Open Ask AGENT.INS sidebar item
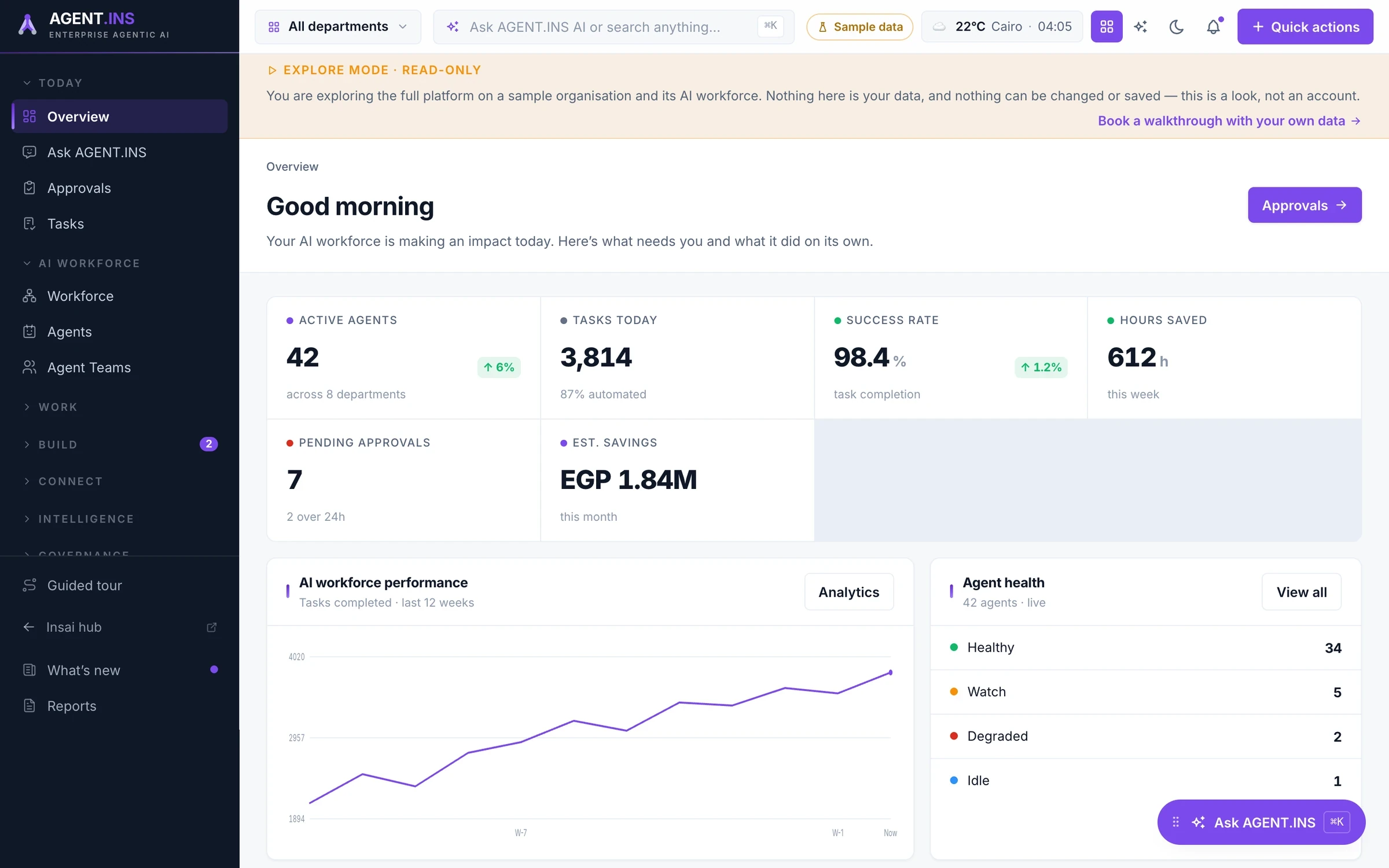This screenshot has width=1389, height=868. pyautogui.click(x=120, y=152)
